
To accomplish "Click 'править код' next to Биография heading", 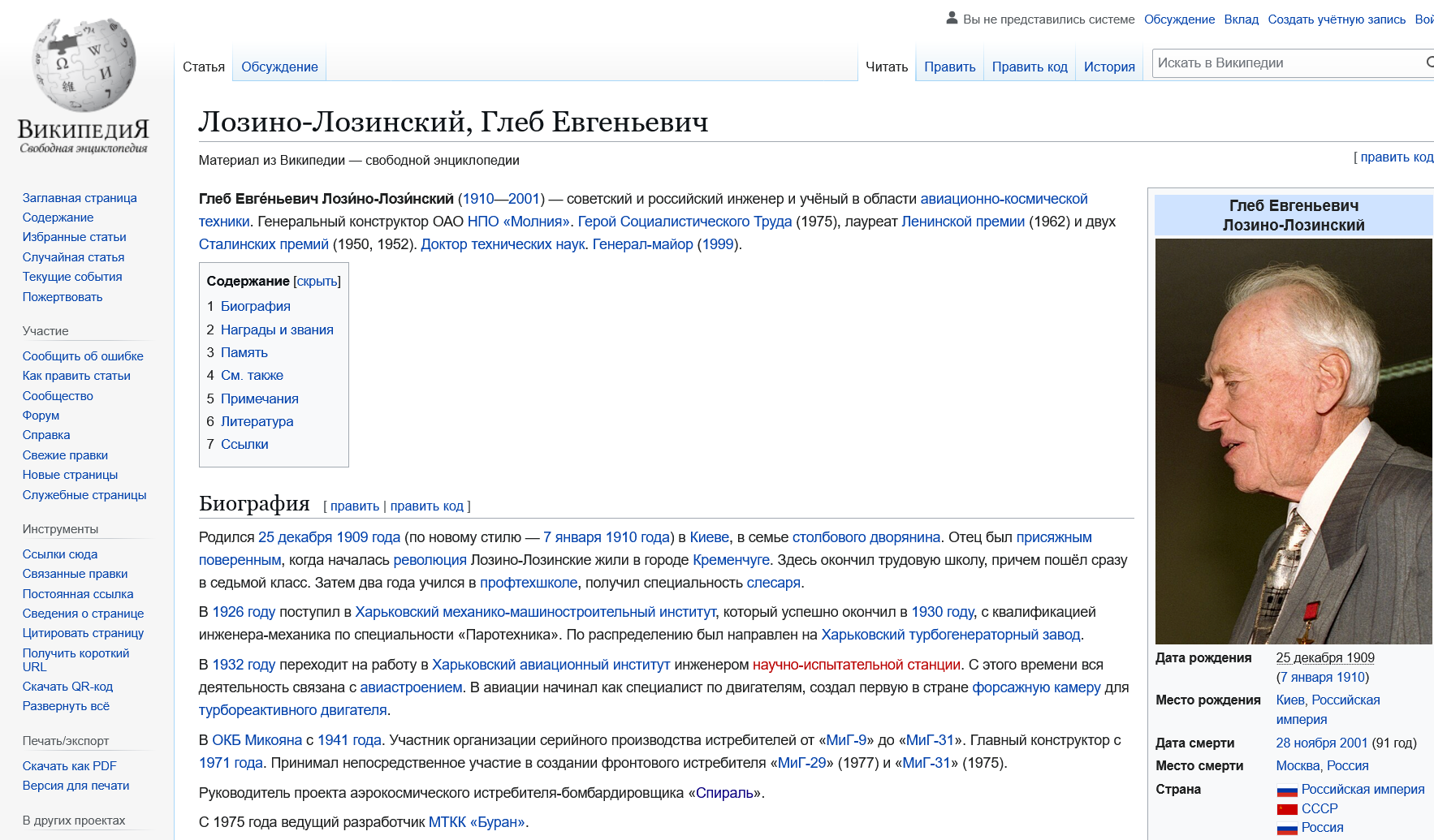I will [426, 506].
